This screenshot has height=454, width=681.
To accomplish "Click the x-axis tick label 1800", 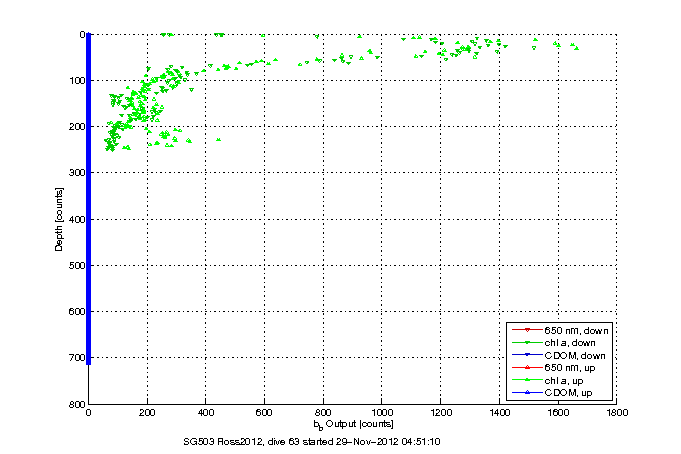I will [x=617, y=413].
